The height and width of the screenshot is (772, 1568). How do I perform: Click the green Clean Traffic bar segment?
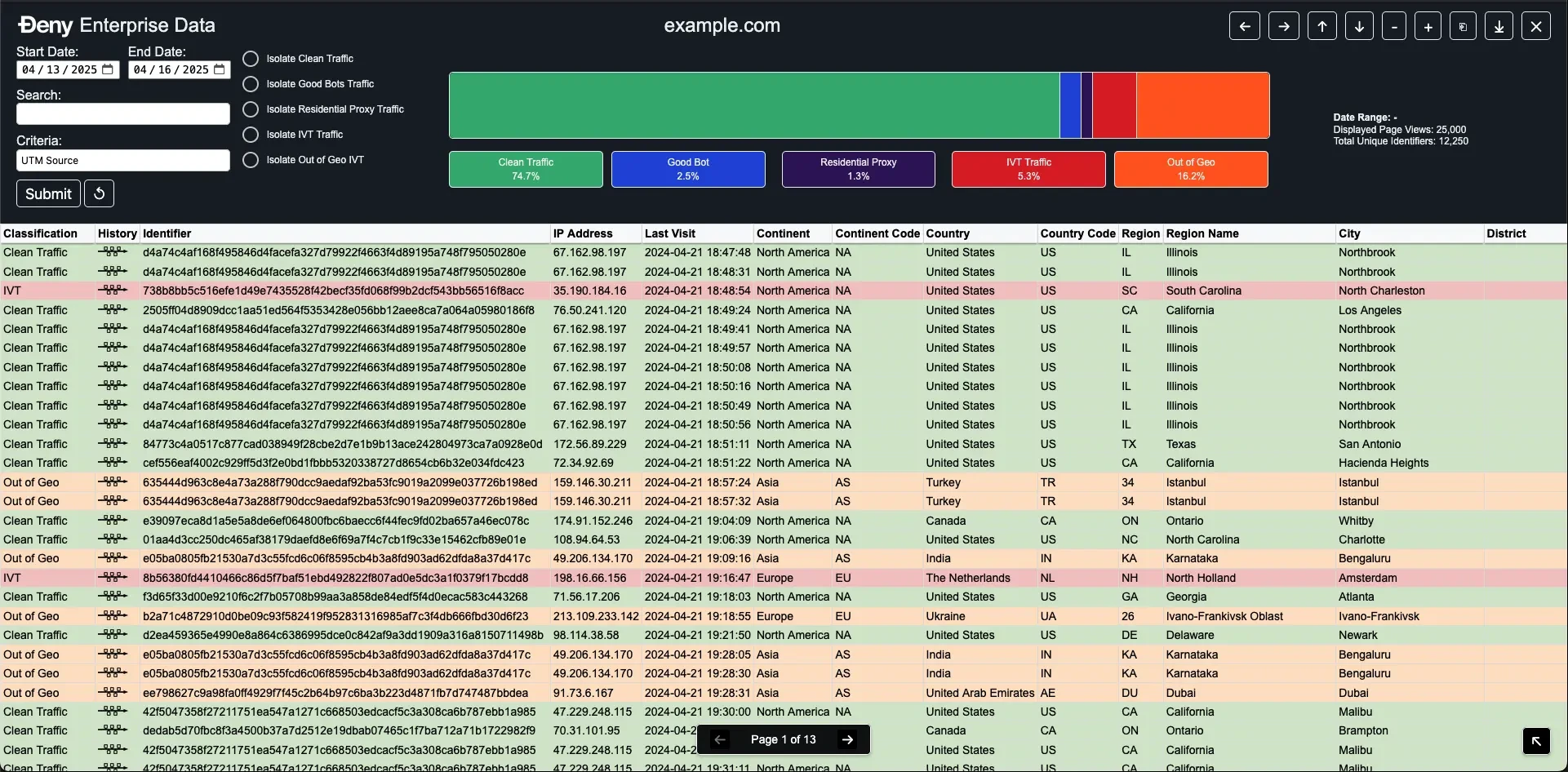tap(754, 105)
